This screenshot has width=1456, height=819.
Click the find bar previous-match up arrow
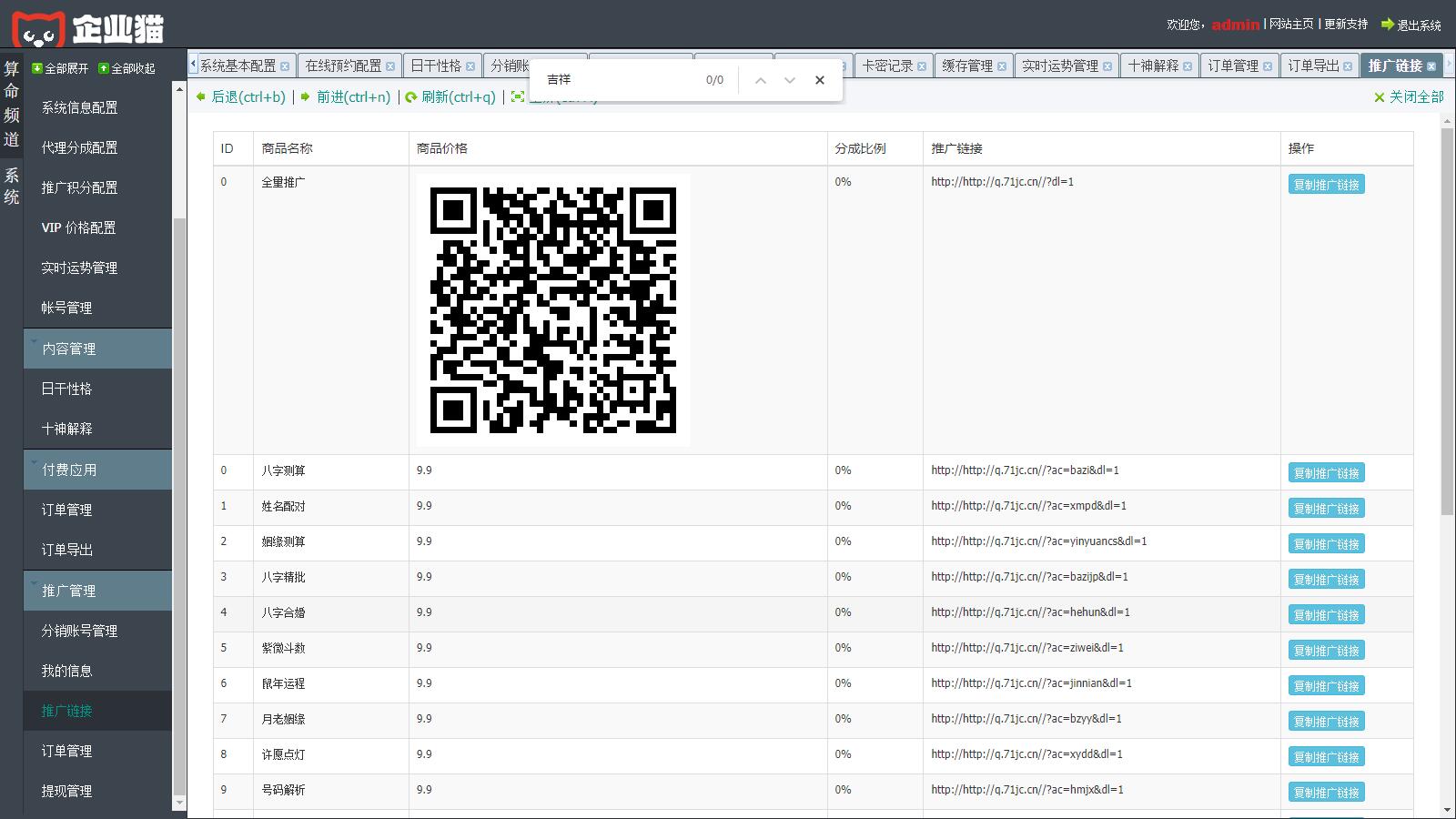[x=761, y=80]
